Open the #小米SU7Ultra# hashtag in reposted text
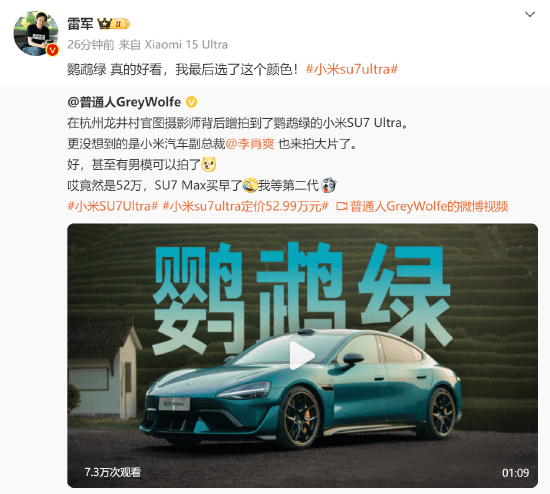This screenshot has height=494, width=550. [x=113, y=206]
